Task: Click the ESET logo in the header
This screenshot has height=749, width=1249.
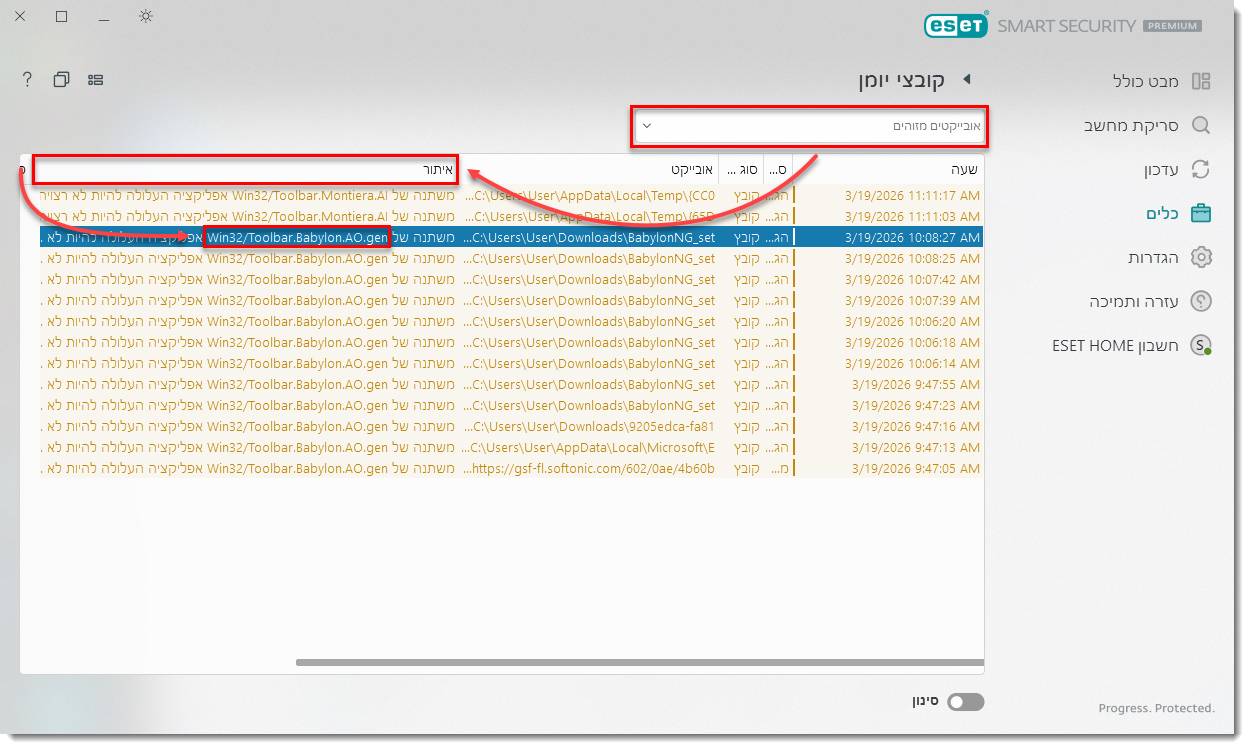Action: tap(957, 25)
